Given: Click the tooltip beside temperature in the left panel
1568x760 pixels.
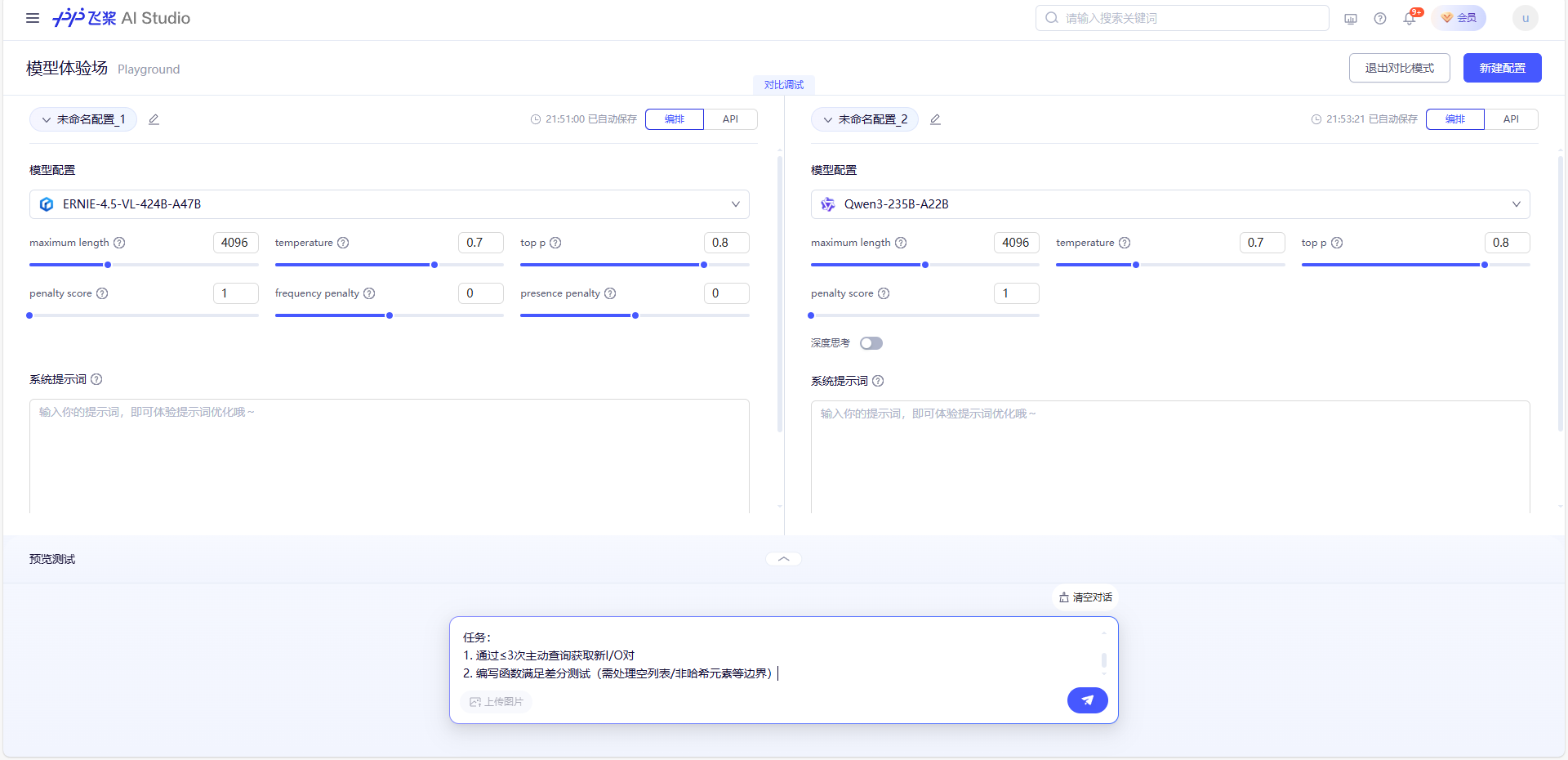Looking at the screenshot, I should pyautogui.click(x=344, y=242).
